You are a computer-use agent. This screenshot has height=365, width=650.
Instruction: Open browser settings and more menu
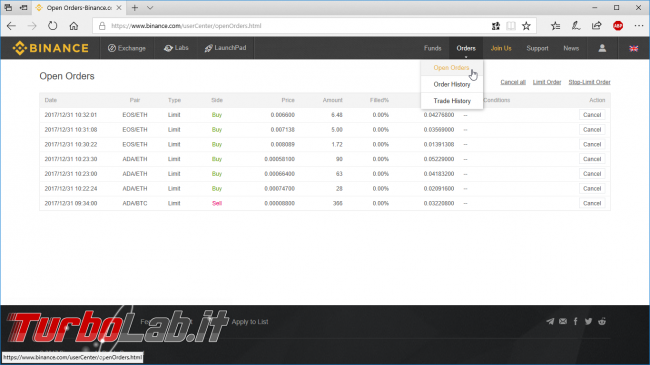coord(639,26)
